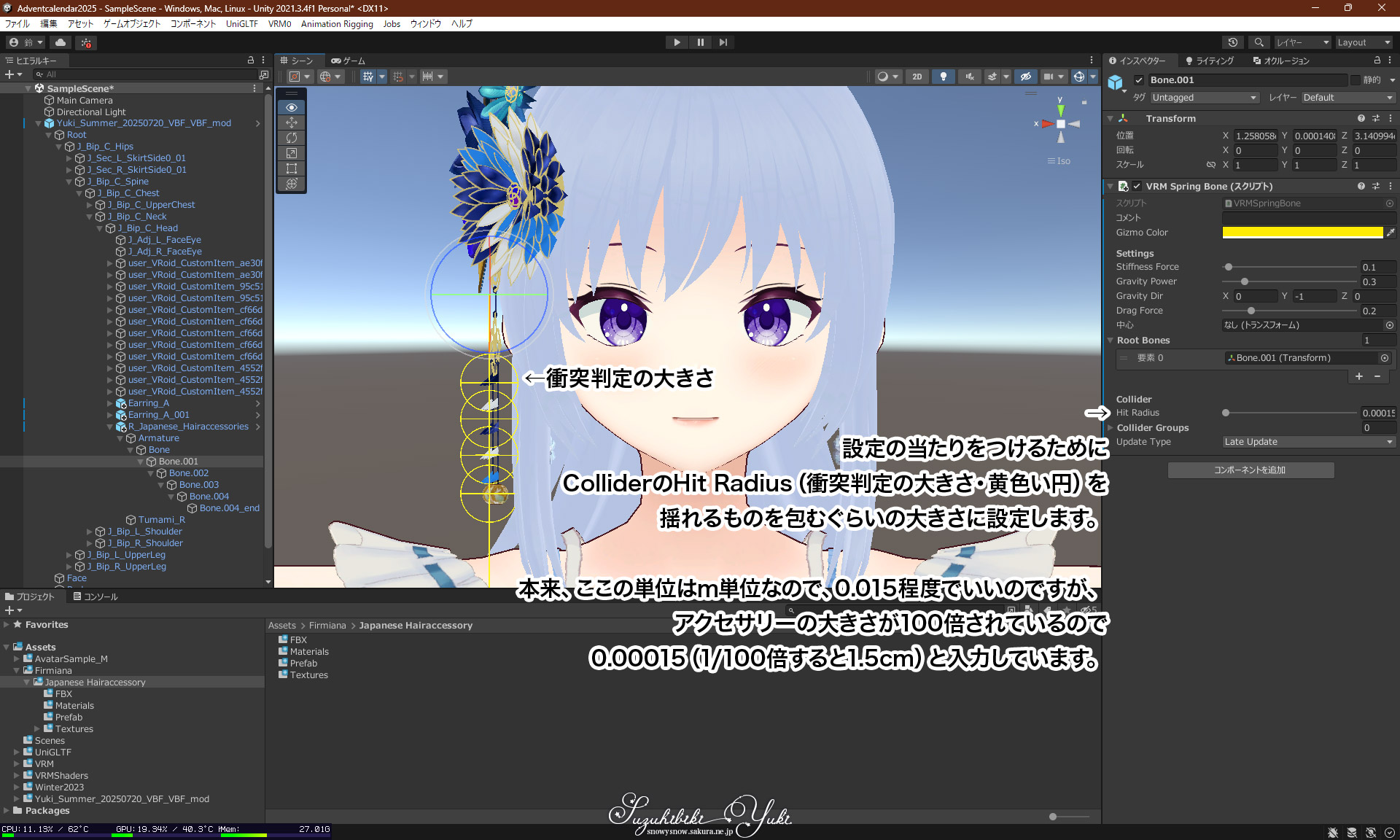Image resolution: width=1400 pixels, height=840 pixels.
Task: Click the yellow Gizmo Color swatch
Action: pyautogui.click(x=1302, y=233)
